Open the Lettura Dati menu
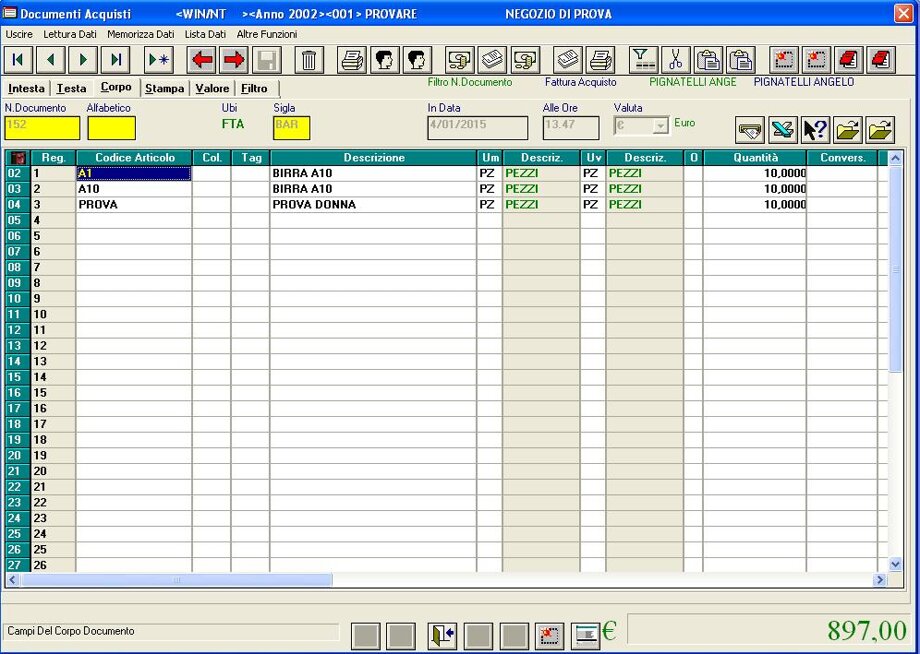 click(x=70, y=34)
